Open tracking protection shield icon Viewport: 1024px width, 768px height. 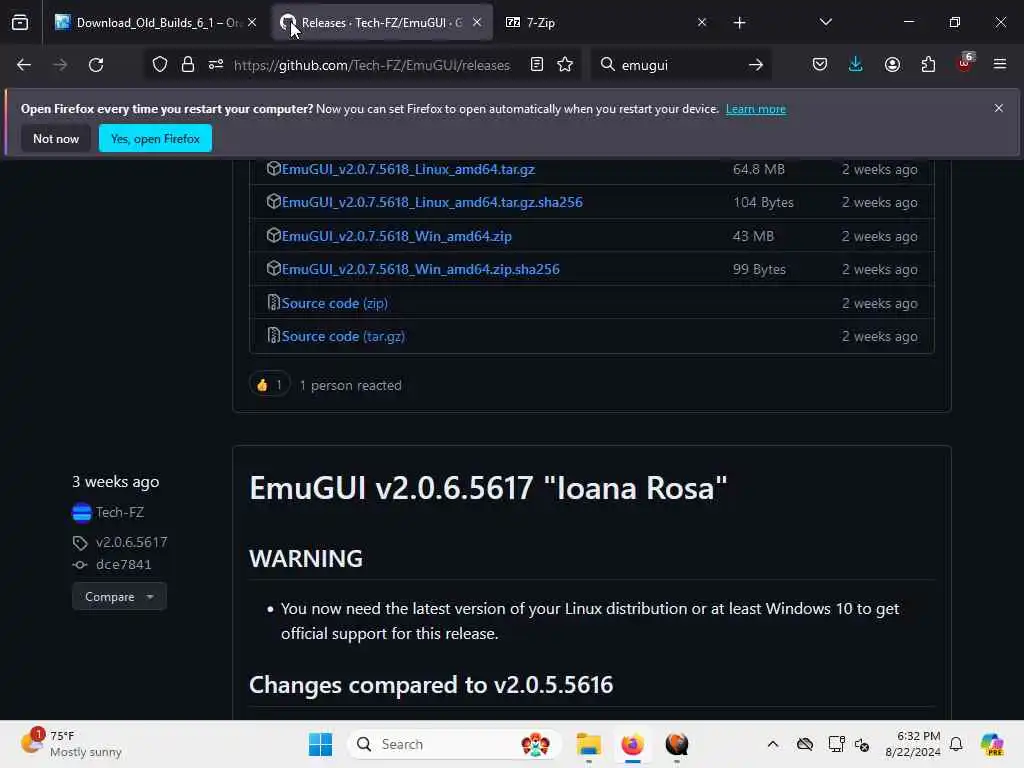coord(160,65)
